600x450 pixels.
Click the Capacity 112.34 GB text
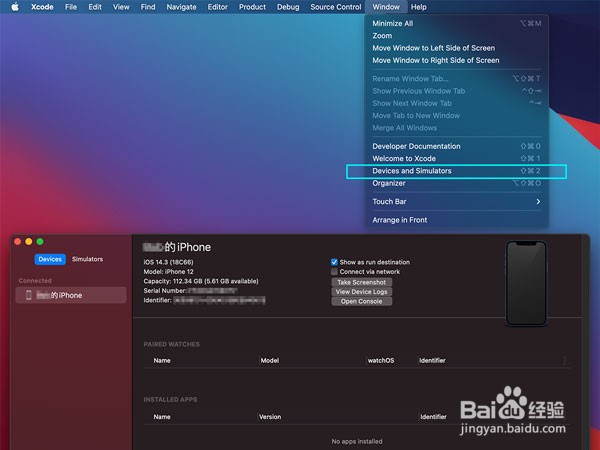[201, 281]
